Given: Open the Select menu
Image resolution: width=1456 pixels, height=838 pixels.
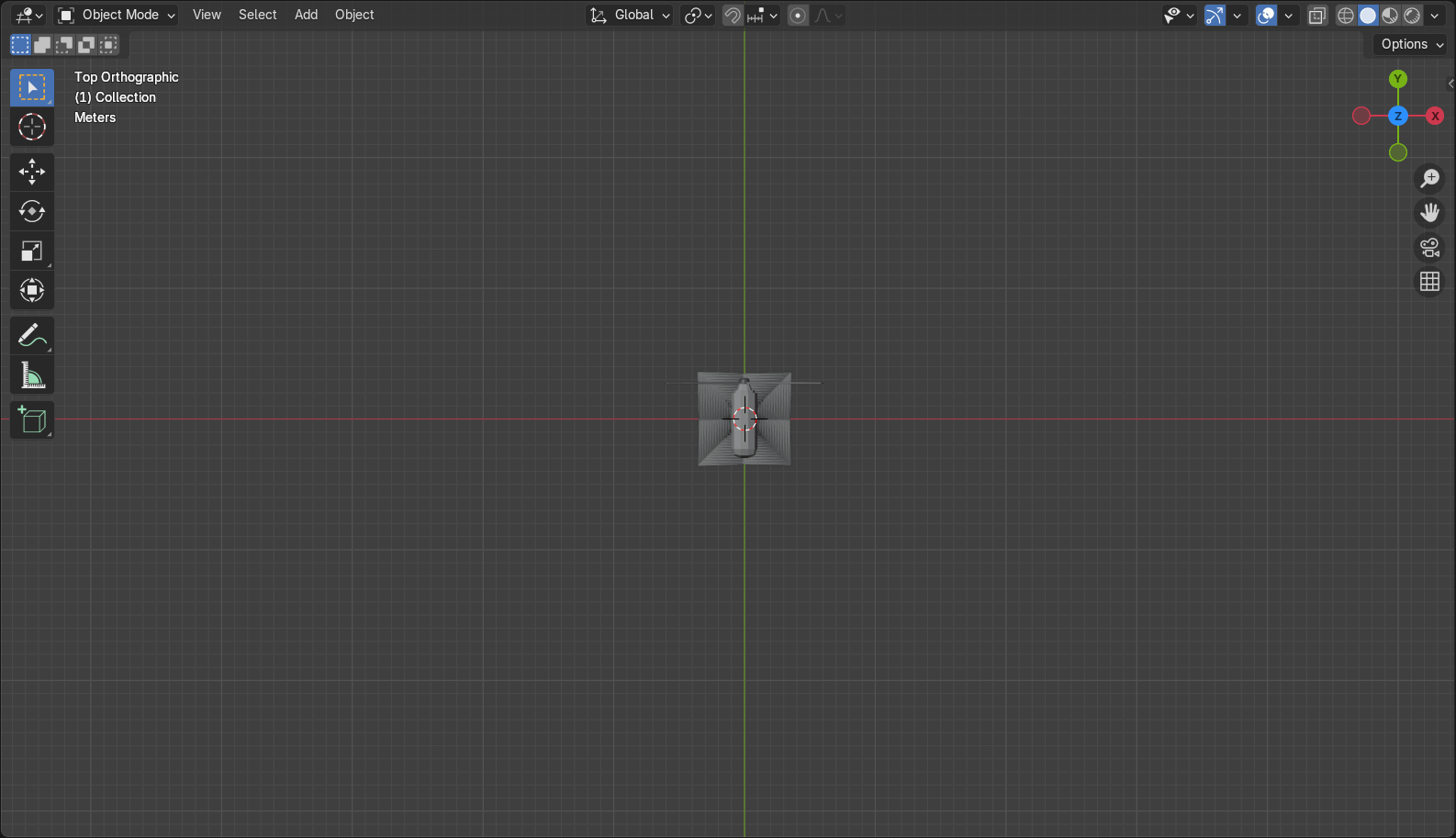Looking at the screenshot, I should (x=257, y=16).
